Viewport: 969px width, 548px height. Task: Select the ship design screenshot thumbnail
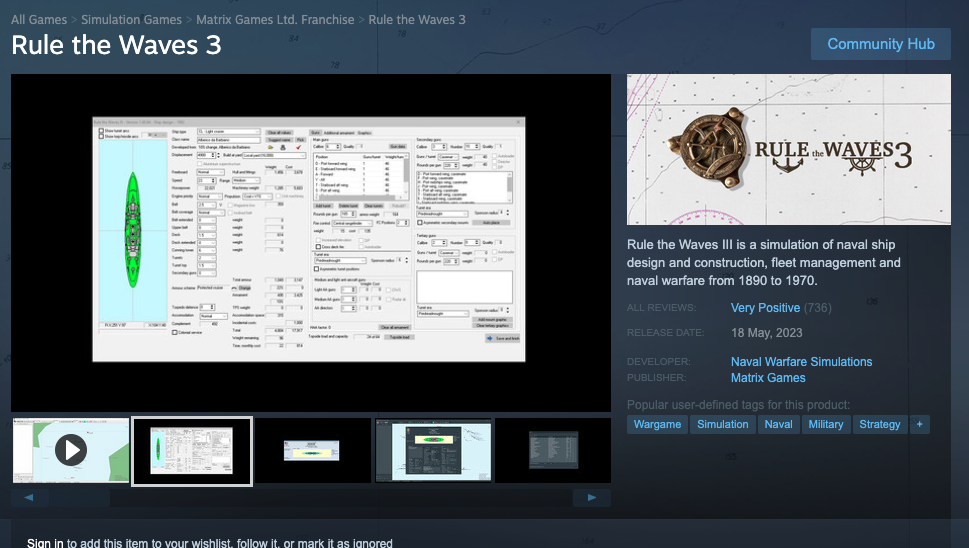pyautogui.click(x=192, y=450)
